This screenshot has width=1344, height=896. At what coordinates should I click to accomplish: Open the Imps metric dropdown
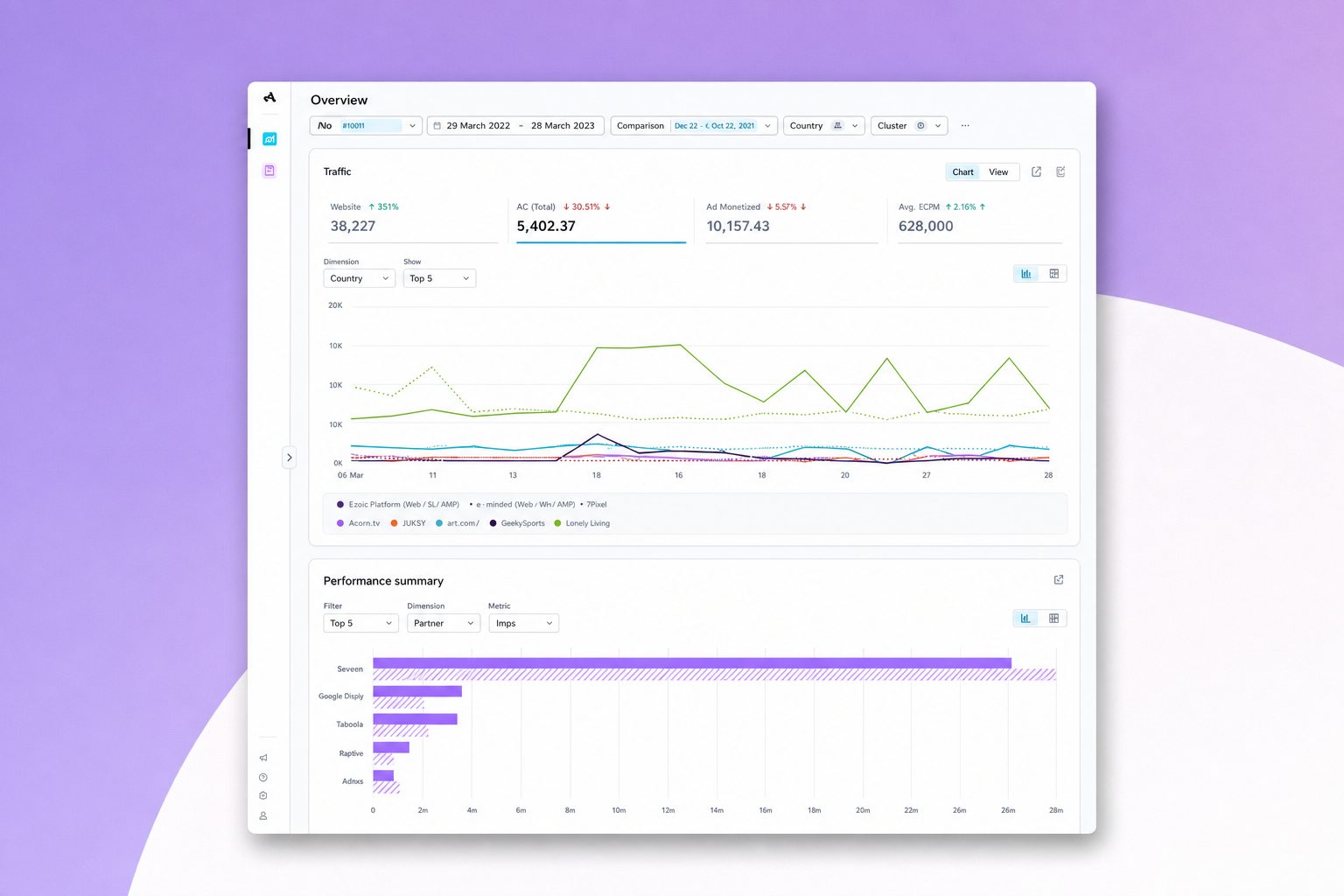pos(523,623)
